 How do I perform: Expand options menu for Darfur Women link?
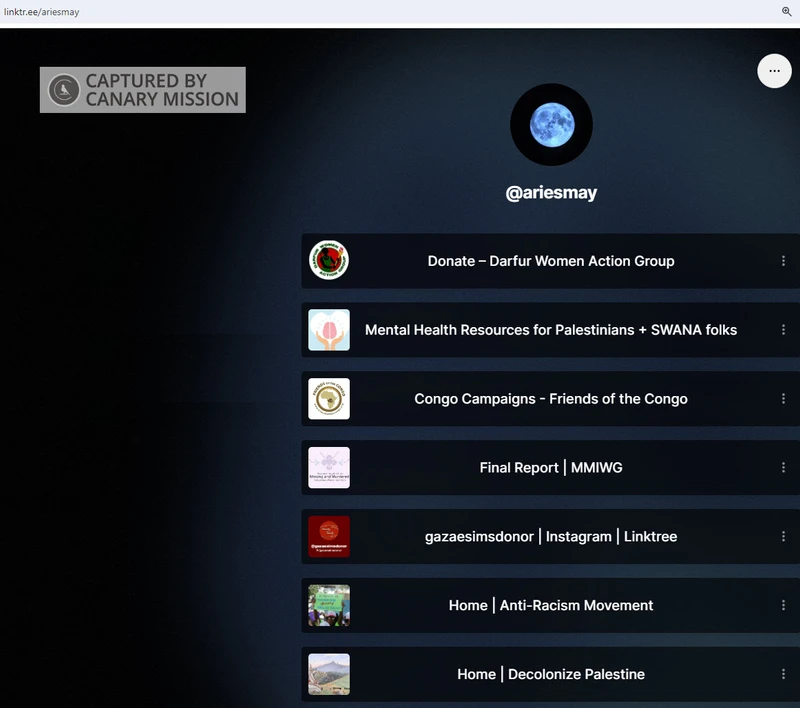pos(783,261)
